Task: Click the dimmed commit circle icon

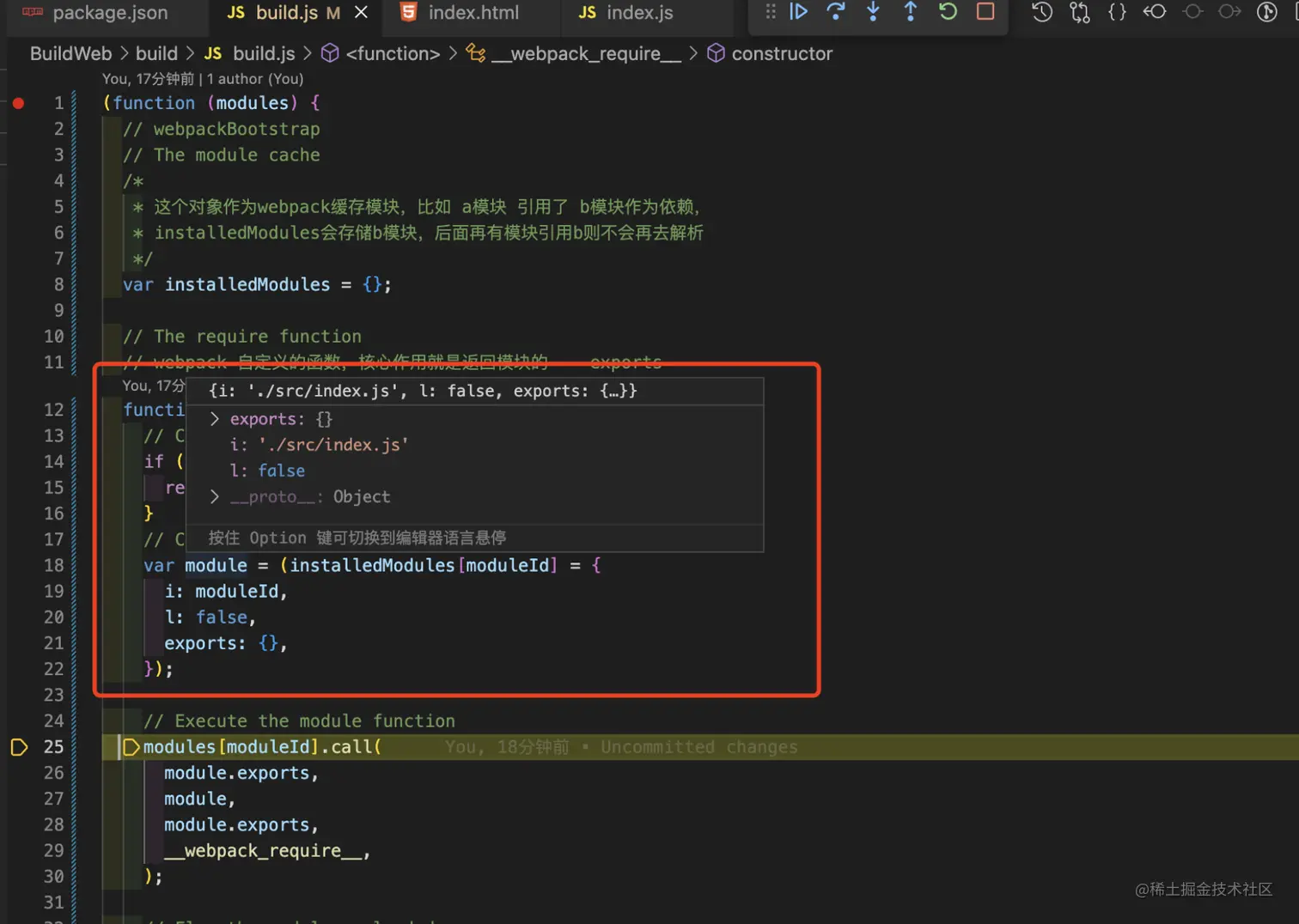Action: [x=1192, y=12]
